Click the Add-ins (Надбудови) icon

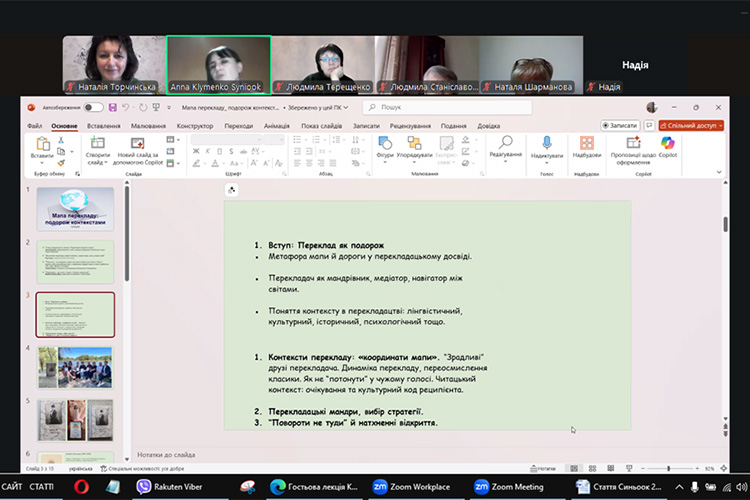coord(589,143)
